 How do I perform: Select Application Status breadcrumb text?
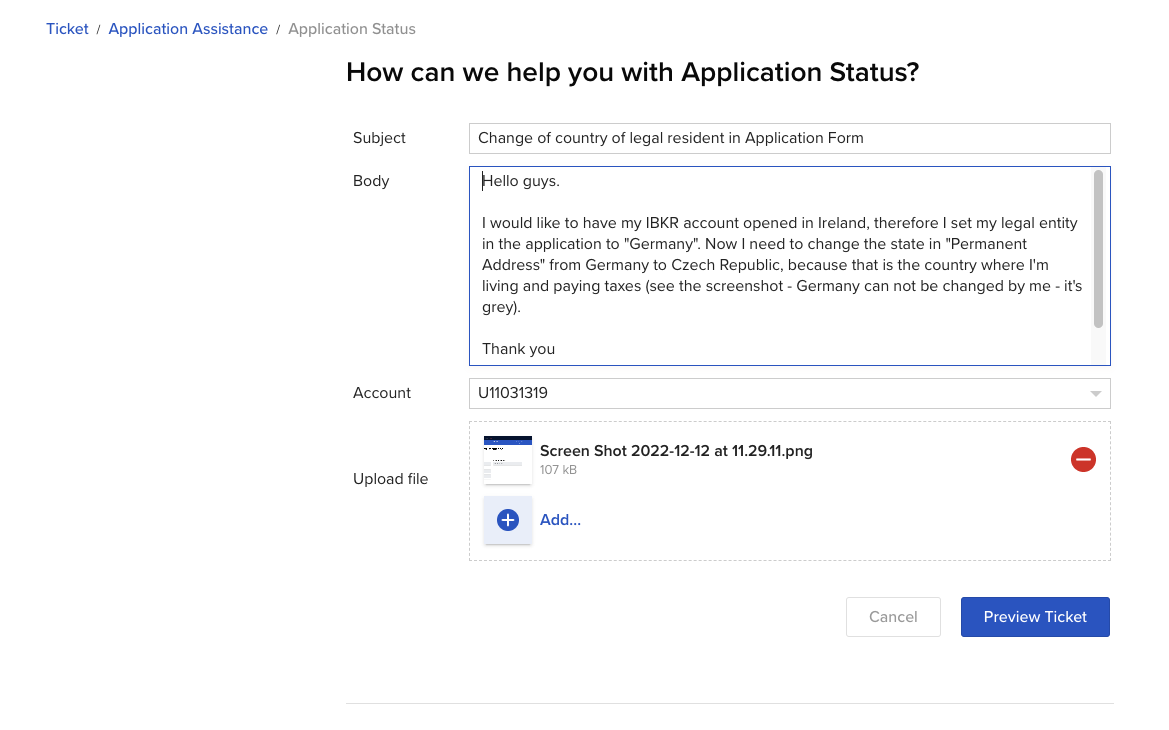coord(352,29)
